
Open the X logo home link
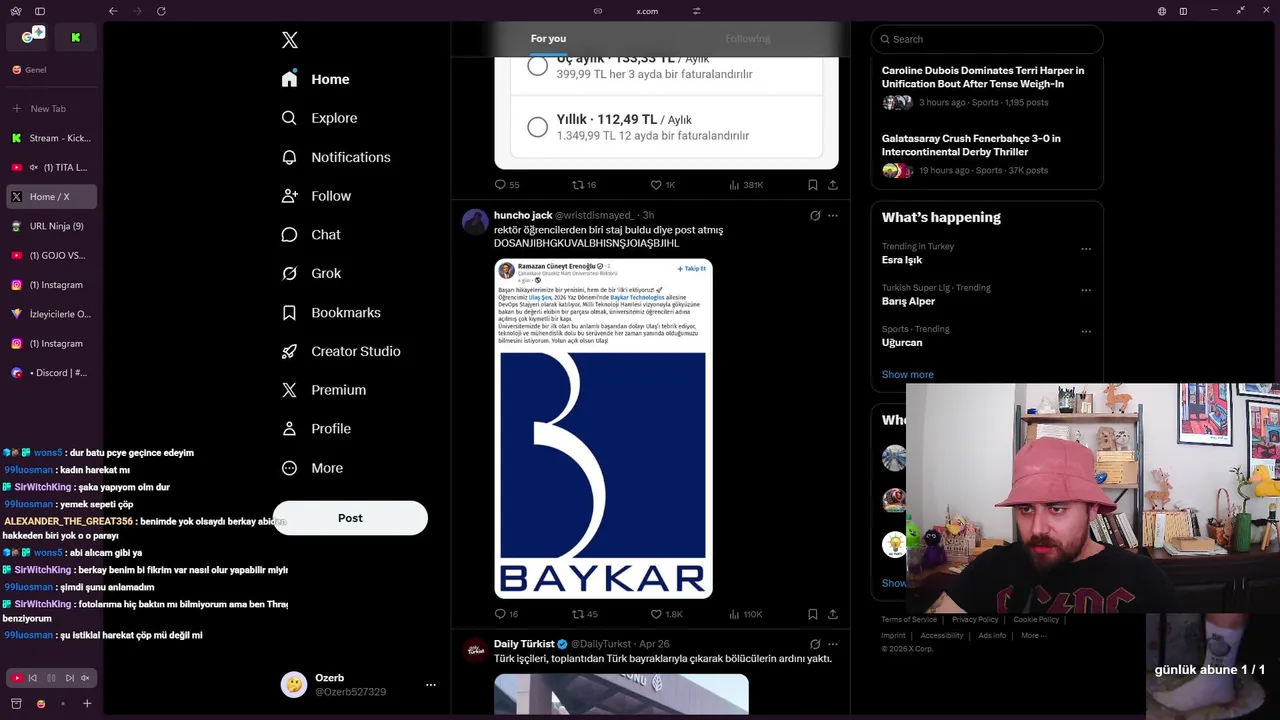tap(290, 40)
